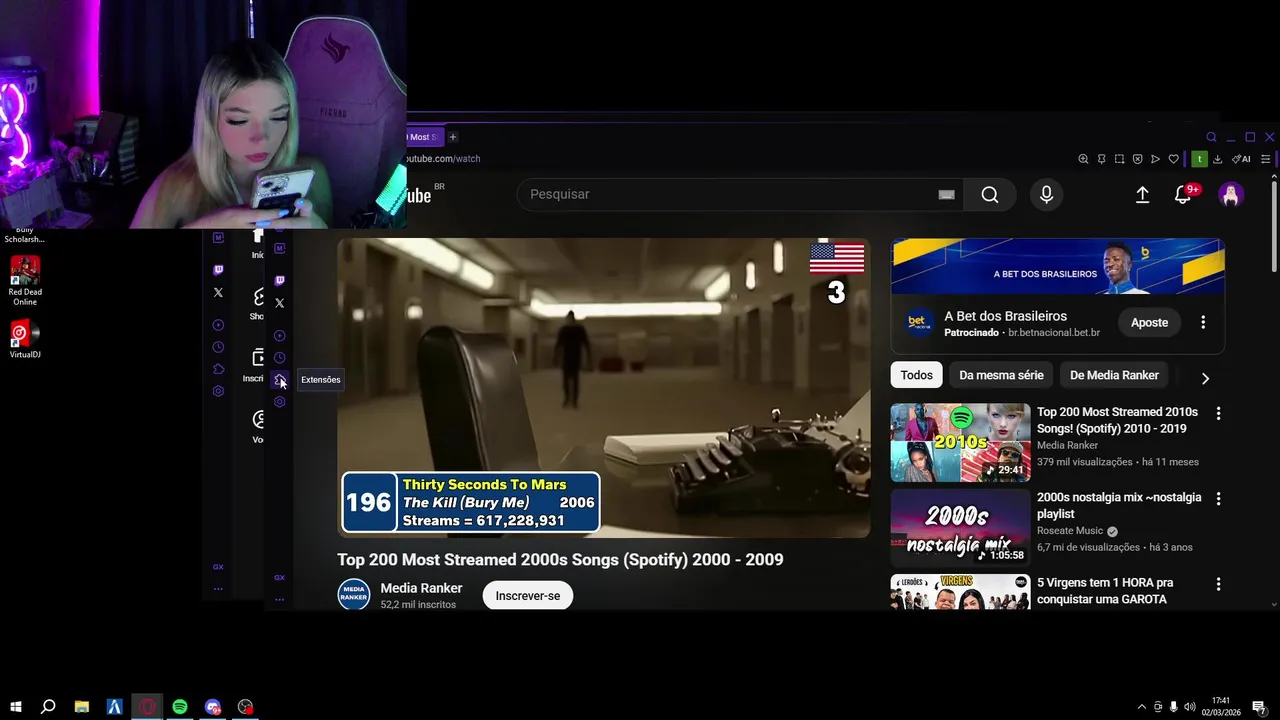This screenshot has width=1280, height=720.
Task: Open the Media Ranker channel avatar
Action: pyautogui.click(x=353, y=594)
